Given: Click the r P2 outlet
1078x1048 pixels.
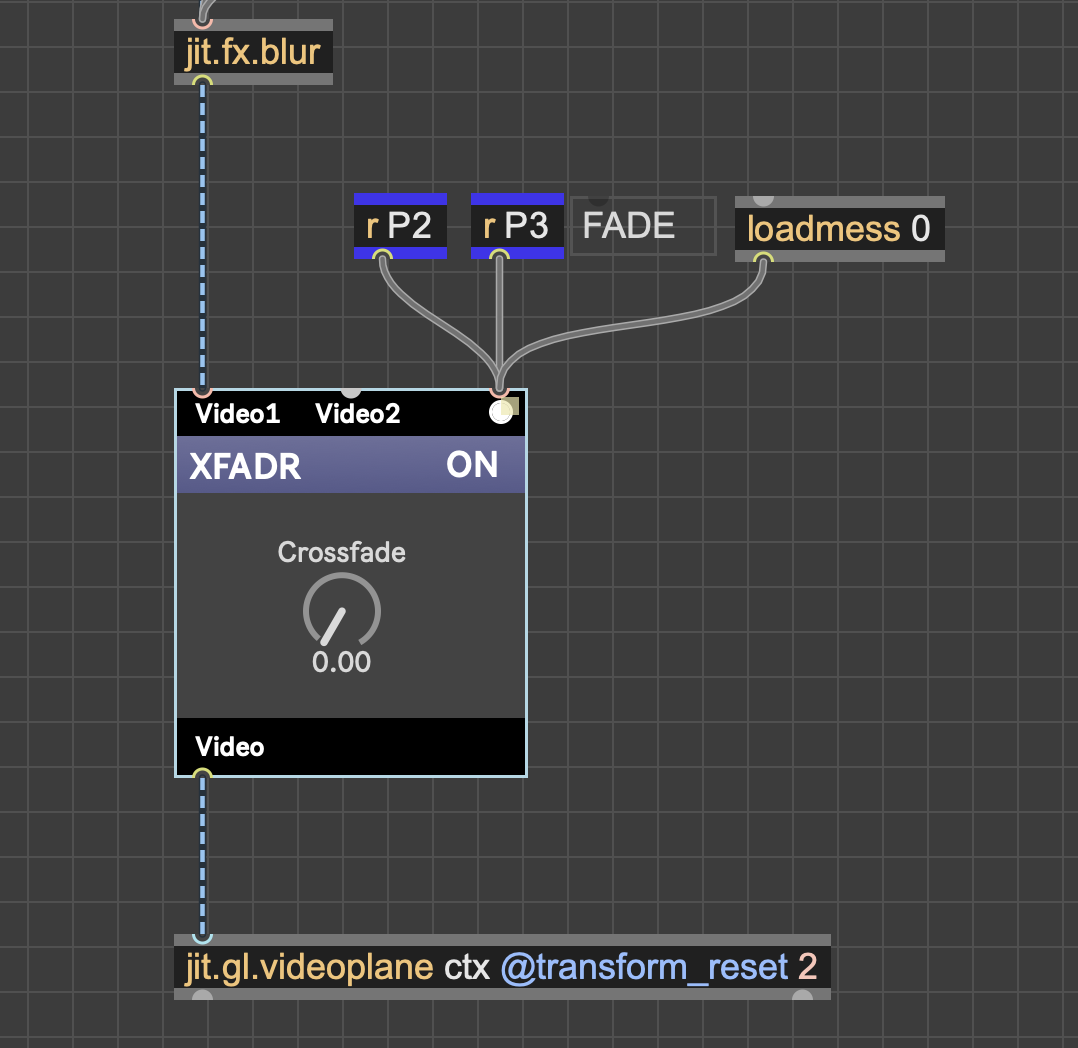Looking at the screenshot, I should 382,255.
